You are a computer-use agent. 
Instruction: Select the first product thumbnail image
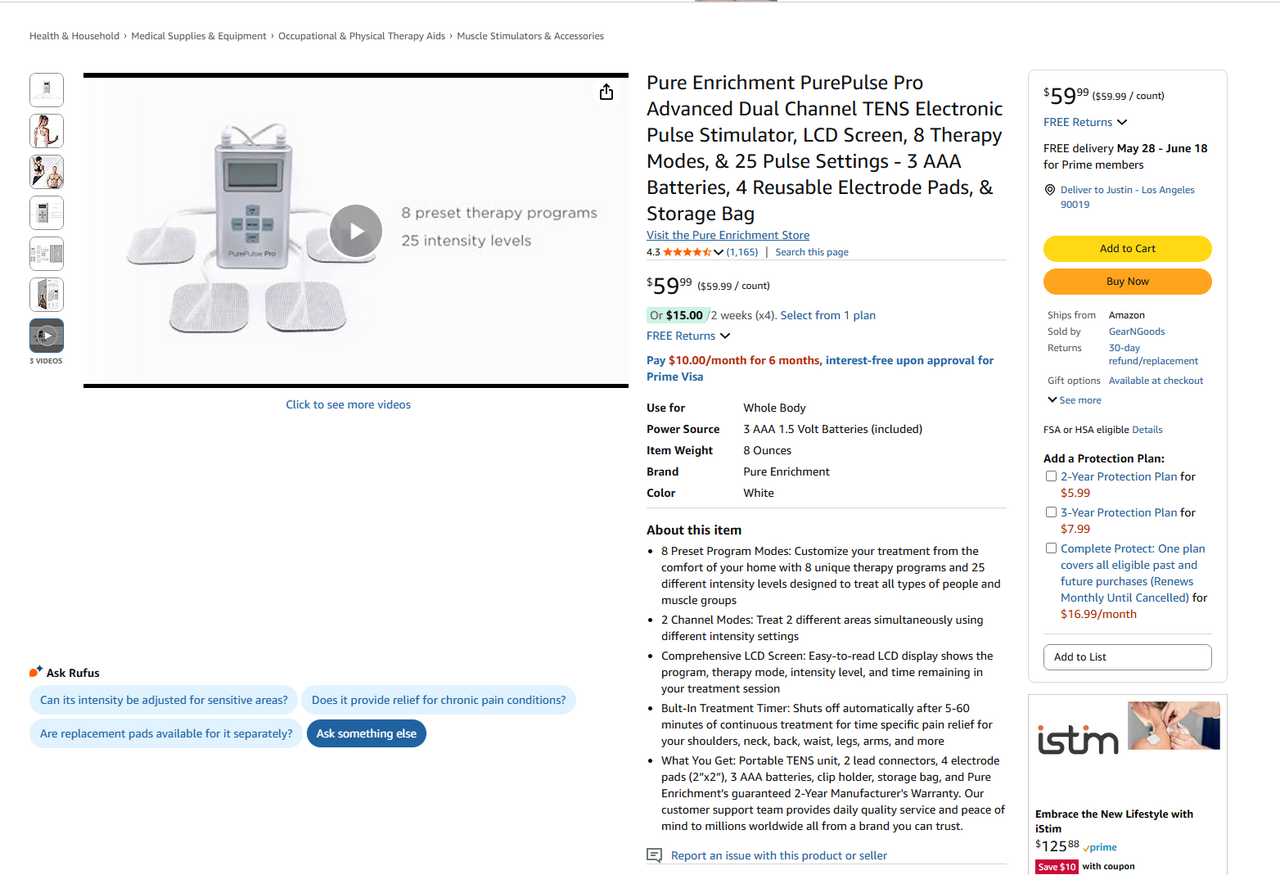click(x=47, y=90)
